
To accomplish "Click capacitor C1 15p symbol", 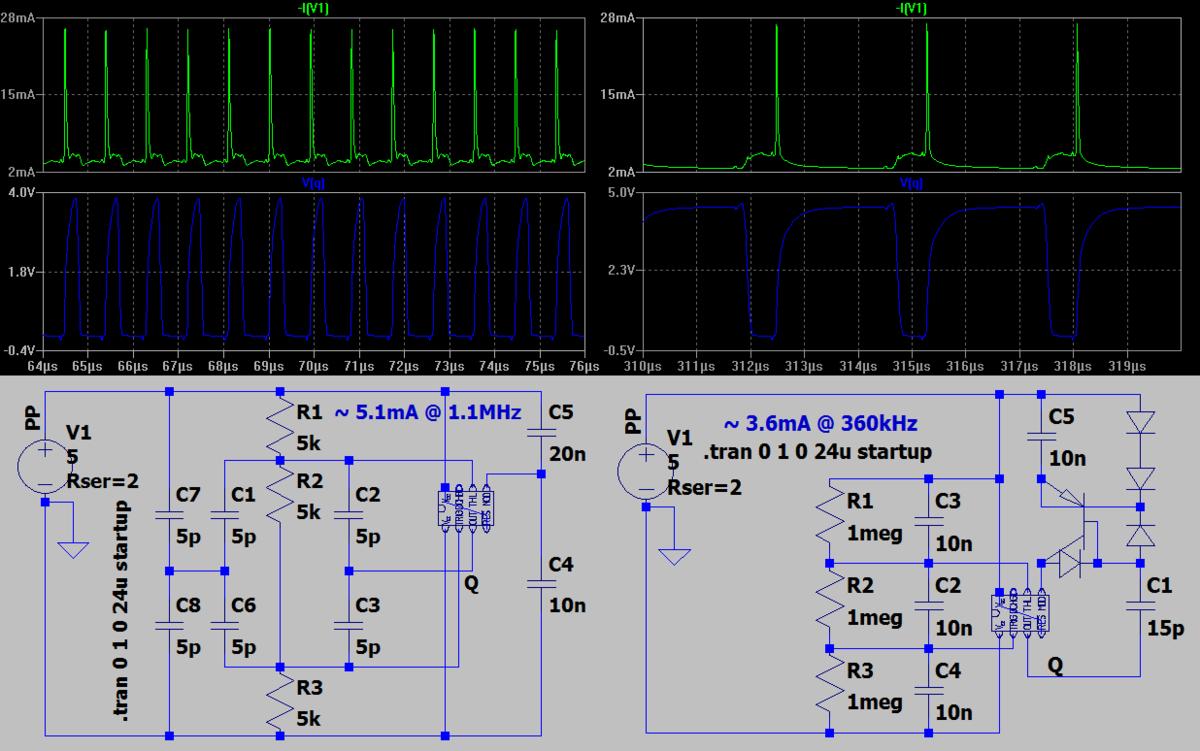I will pyautogui.click(x=1138, y=604).
